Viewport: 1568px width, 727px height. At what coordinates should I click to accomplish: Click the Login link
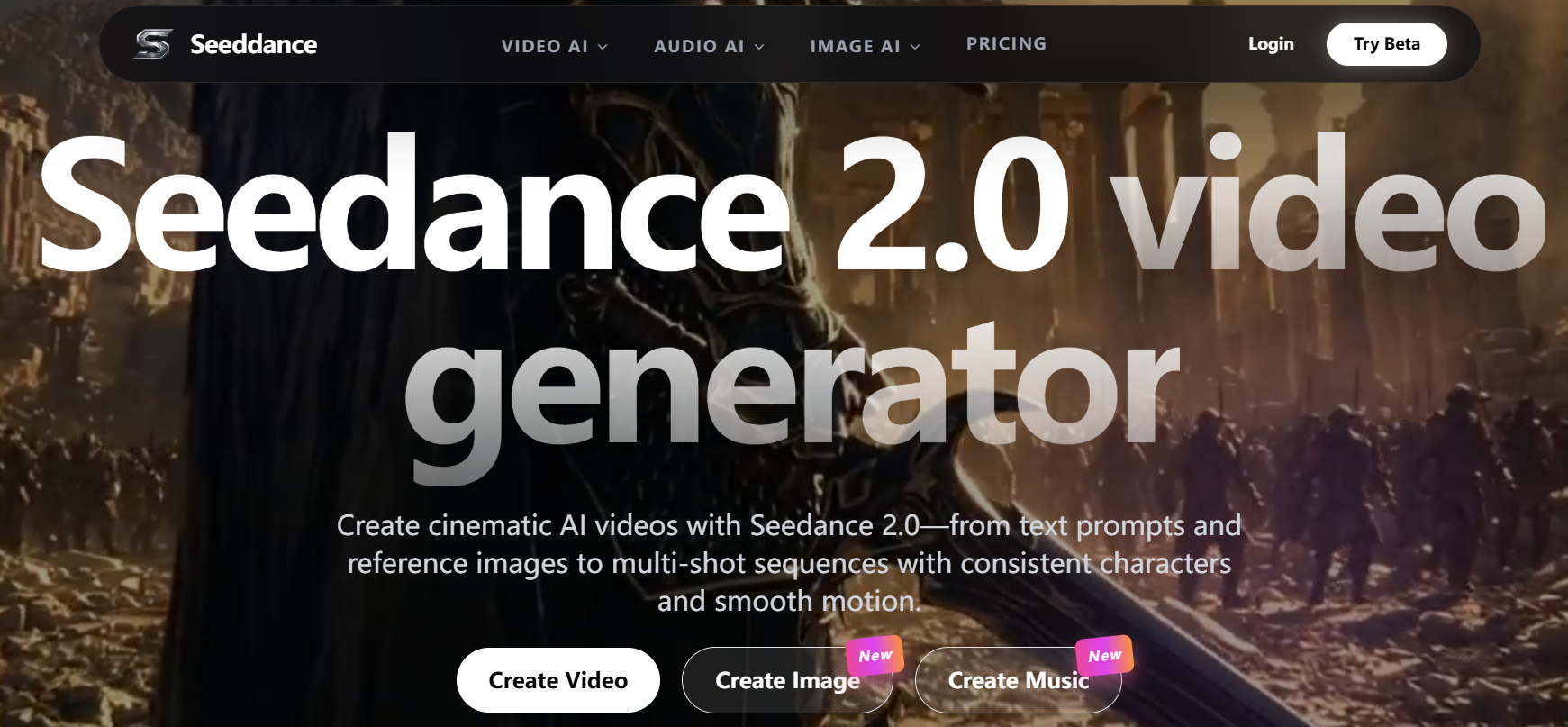click(1271, 43)
